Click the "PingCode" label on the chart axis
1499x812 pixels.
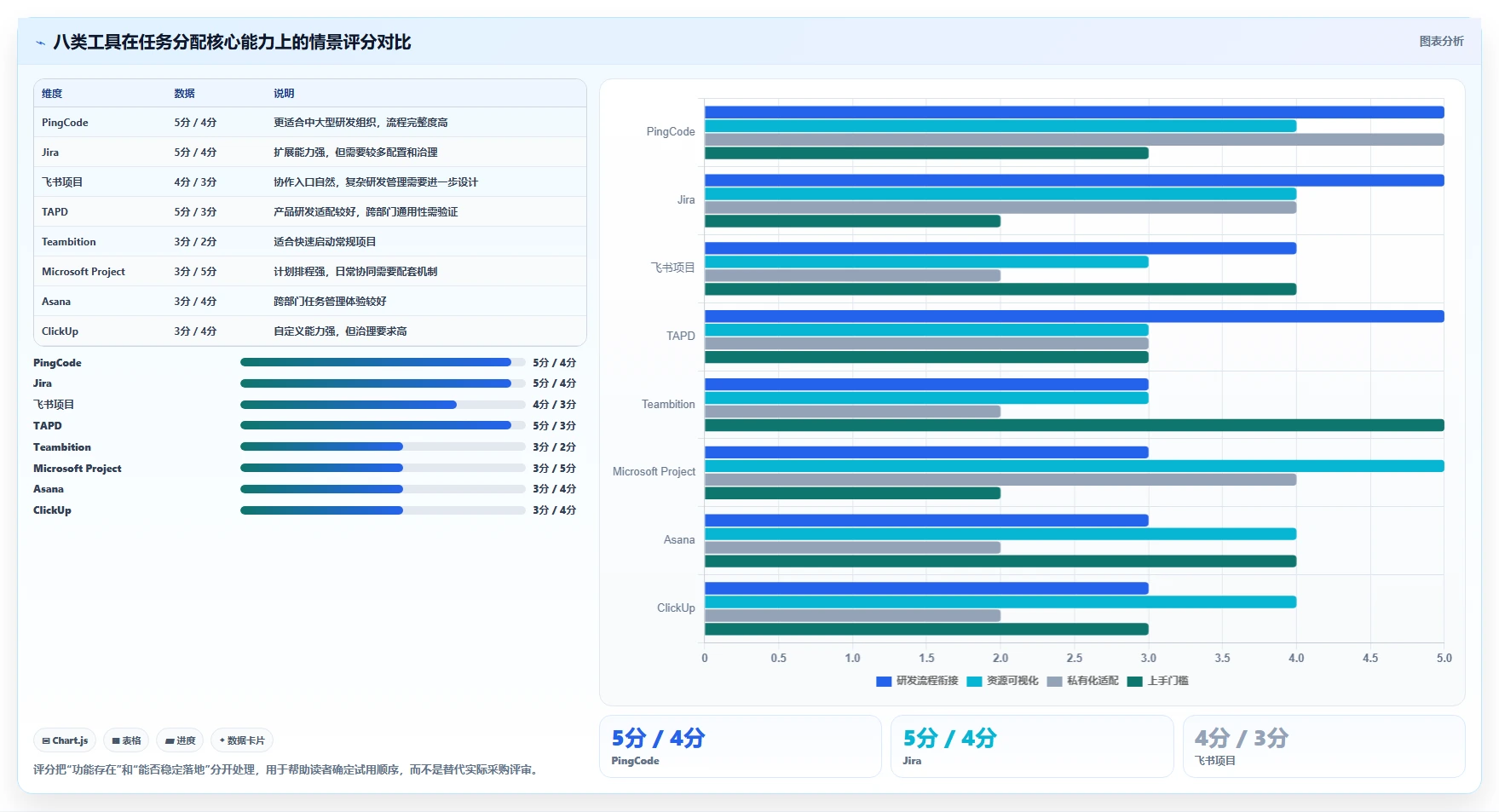pos(671,132)
